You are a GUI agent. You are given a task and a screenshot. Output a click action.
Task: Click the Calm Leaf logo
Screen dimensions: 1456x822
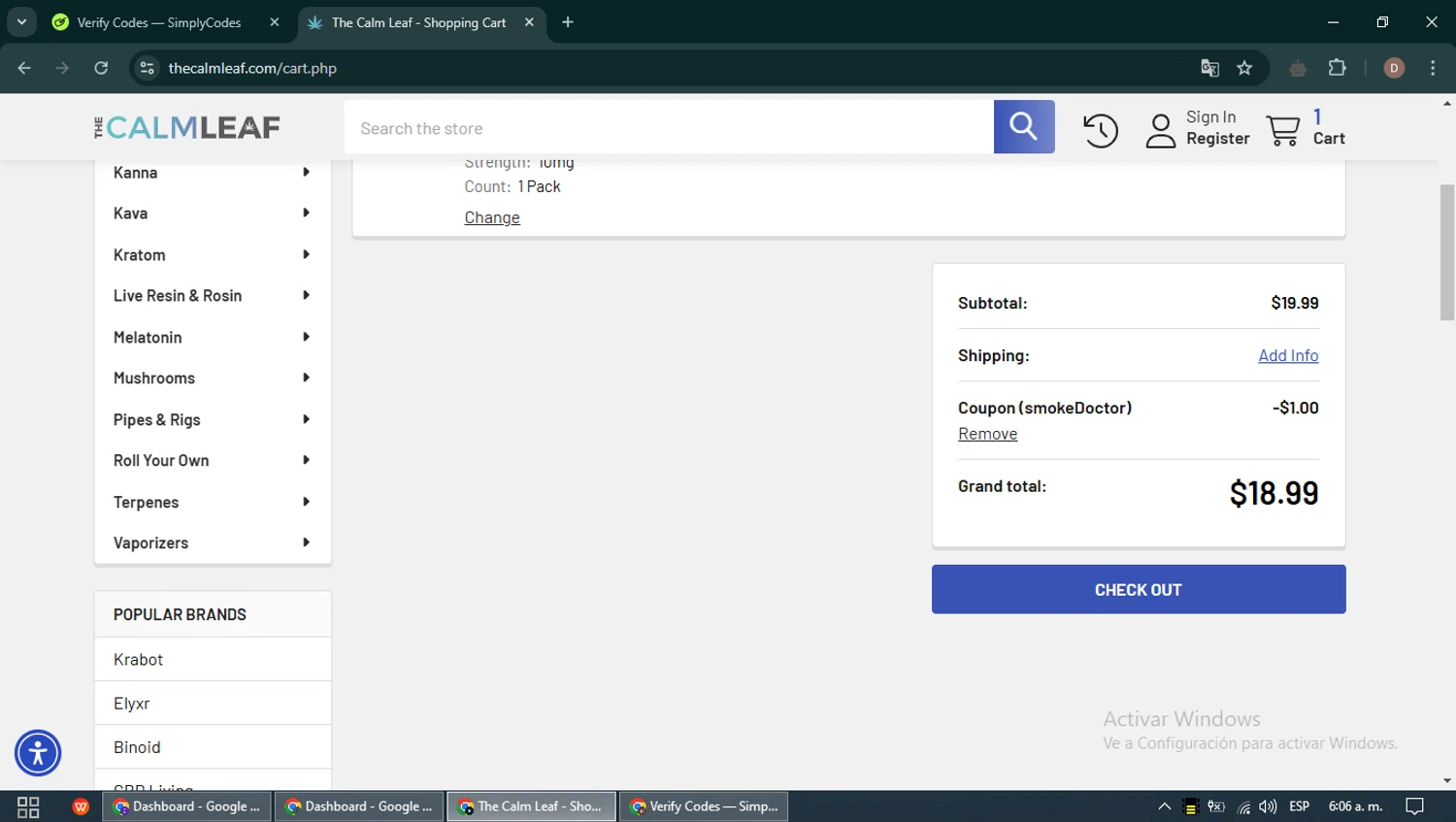[187, 127]
